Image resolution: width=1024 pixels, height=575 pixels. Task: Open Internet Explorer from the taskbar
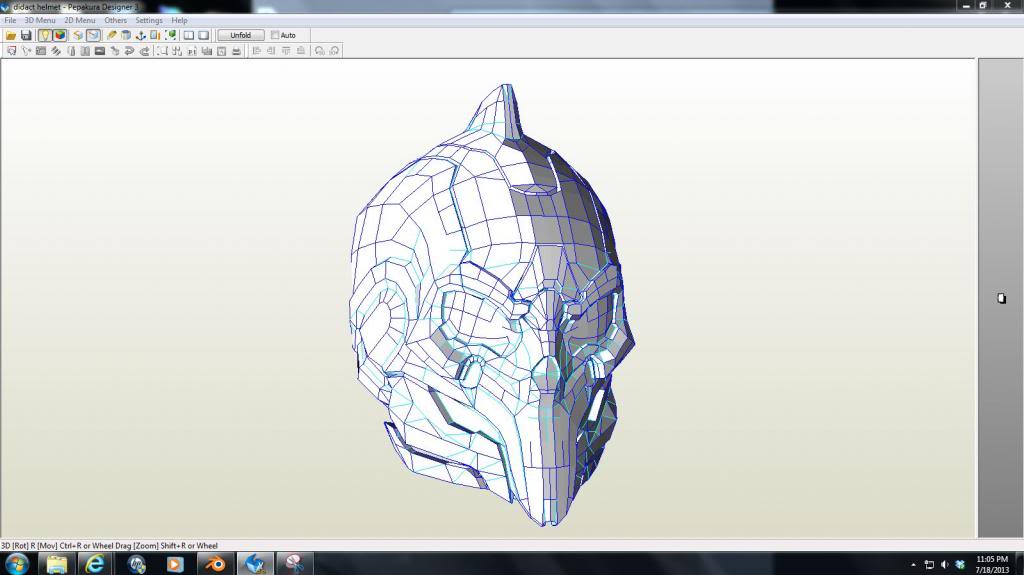point(96,564)
